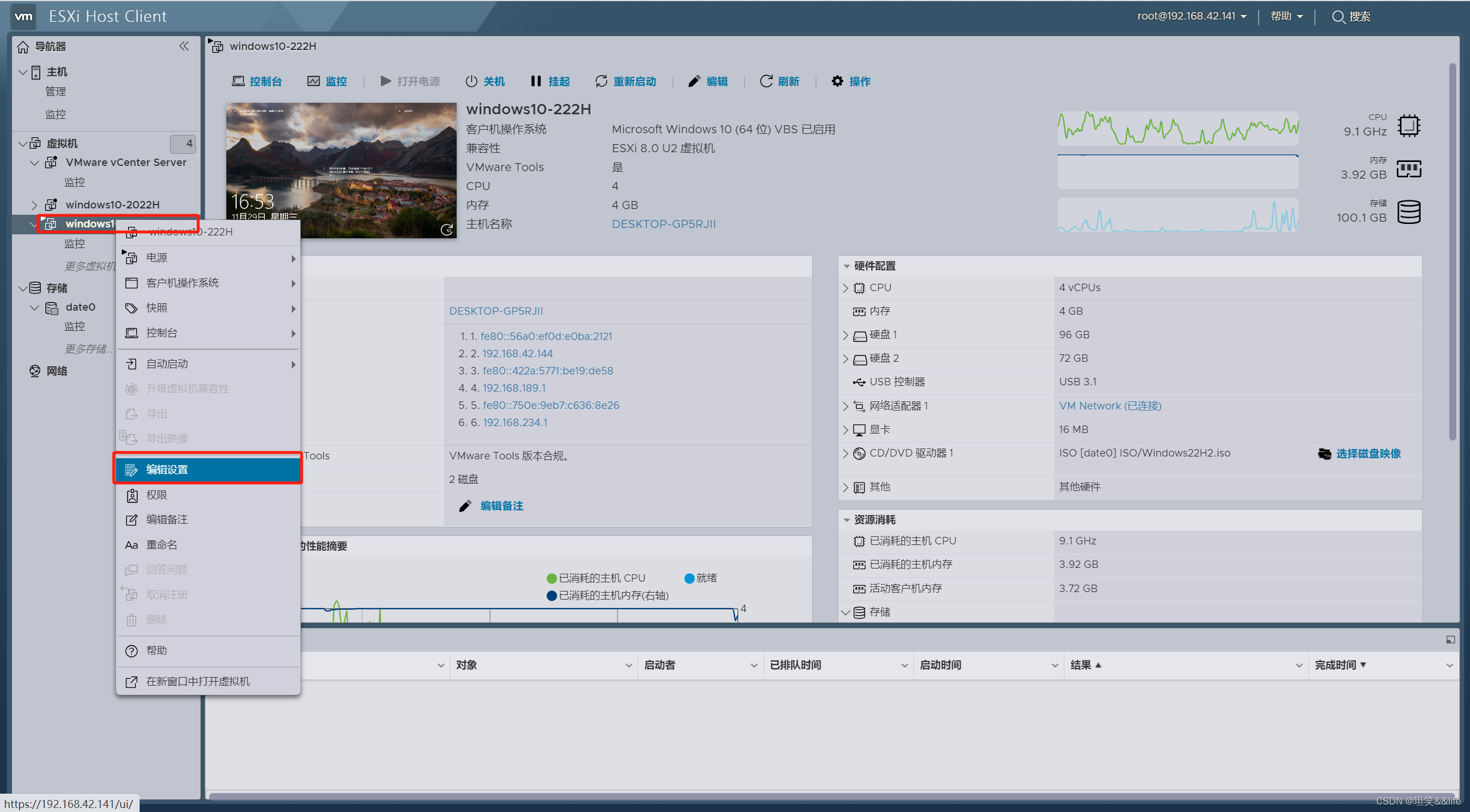The width and height of the screenshot is (1470, 812).
Task: Choose Edit notes (编辑备注) in context menu
Action: point(209,519)
